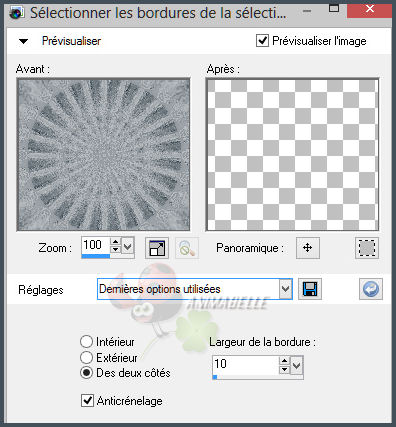The image size is (396, 427).
Task: Save preset with floppy disk icon
Action: point(310,289)
